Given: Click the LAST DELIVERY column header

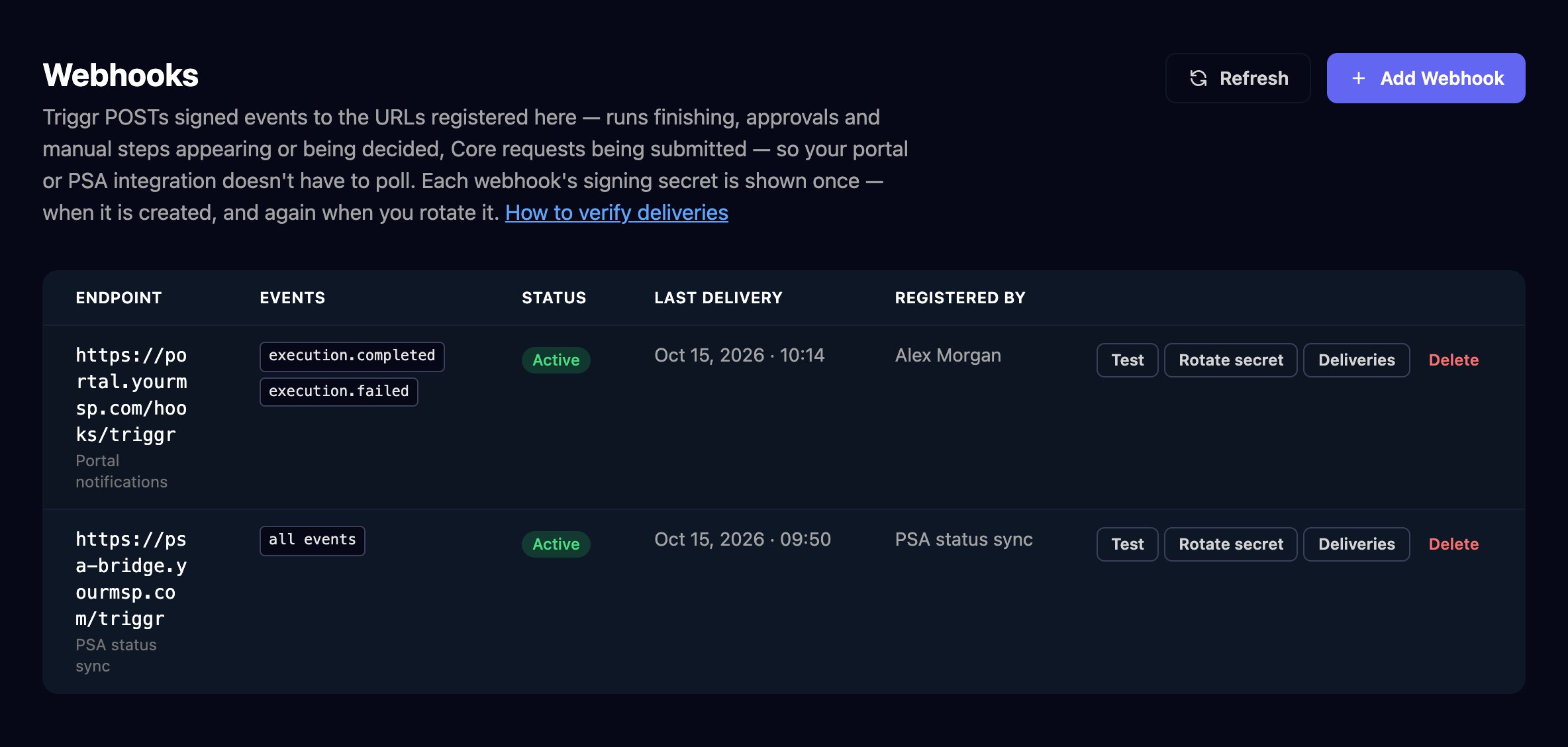Looking at the screenshot, I should [x=718, y=298].
